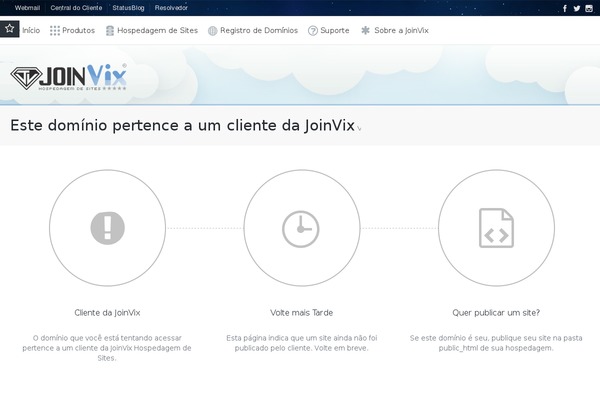
Task: Click the paragraph starting 'O domínio que você está'
Action: (107, 348)
